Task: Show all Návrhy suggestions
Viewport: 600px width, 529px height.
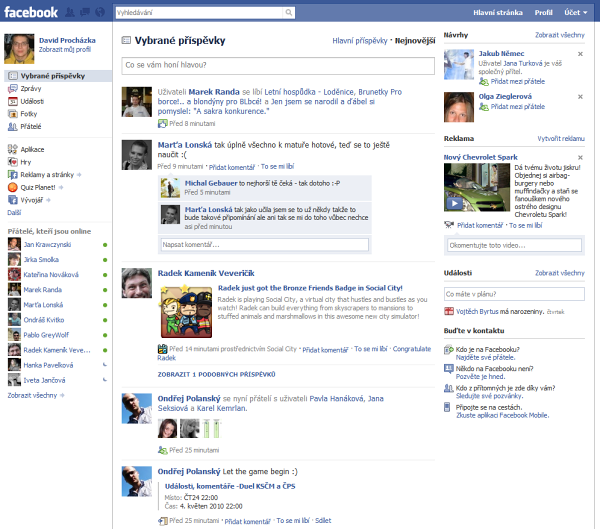Action: pos(559,35)
